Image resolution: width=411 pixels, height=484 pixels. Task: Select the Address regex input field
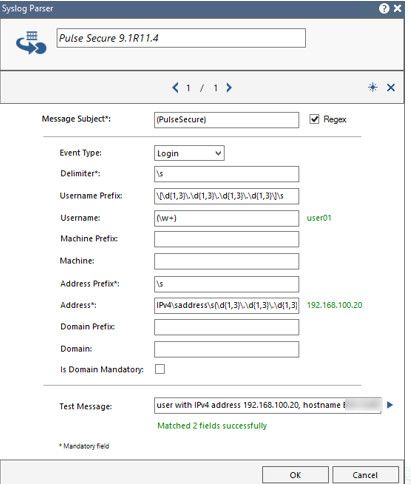226,305
